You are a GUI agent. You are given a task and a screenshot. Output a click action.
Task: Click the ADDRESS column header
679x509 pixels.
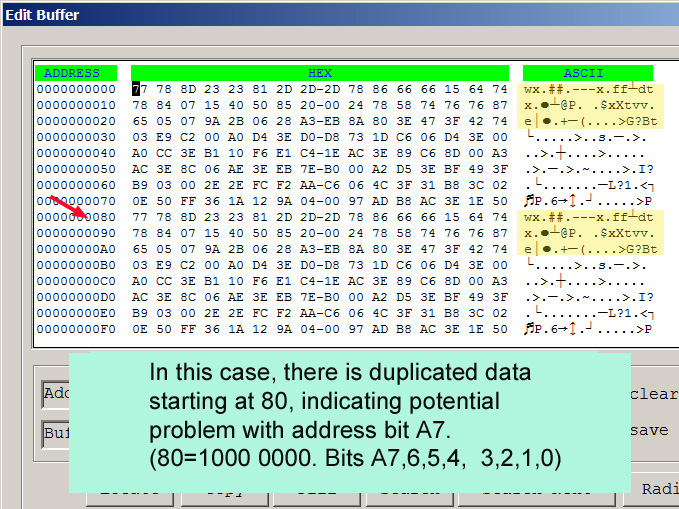76,73
